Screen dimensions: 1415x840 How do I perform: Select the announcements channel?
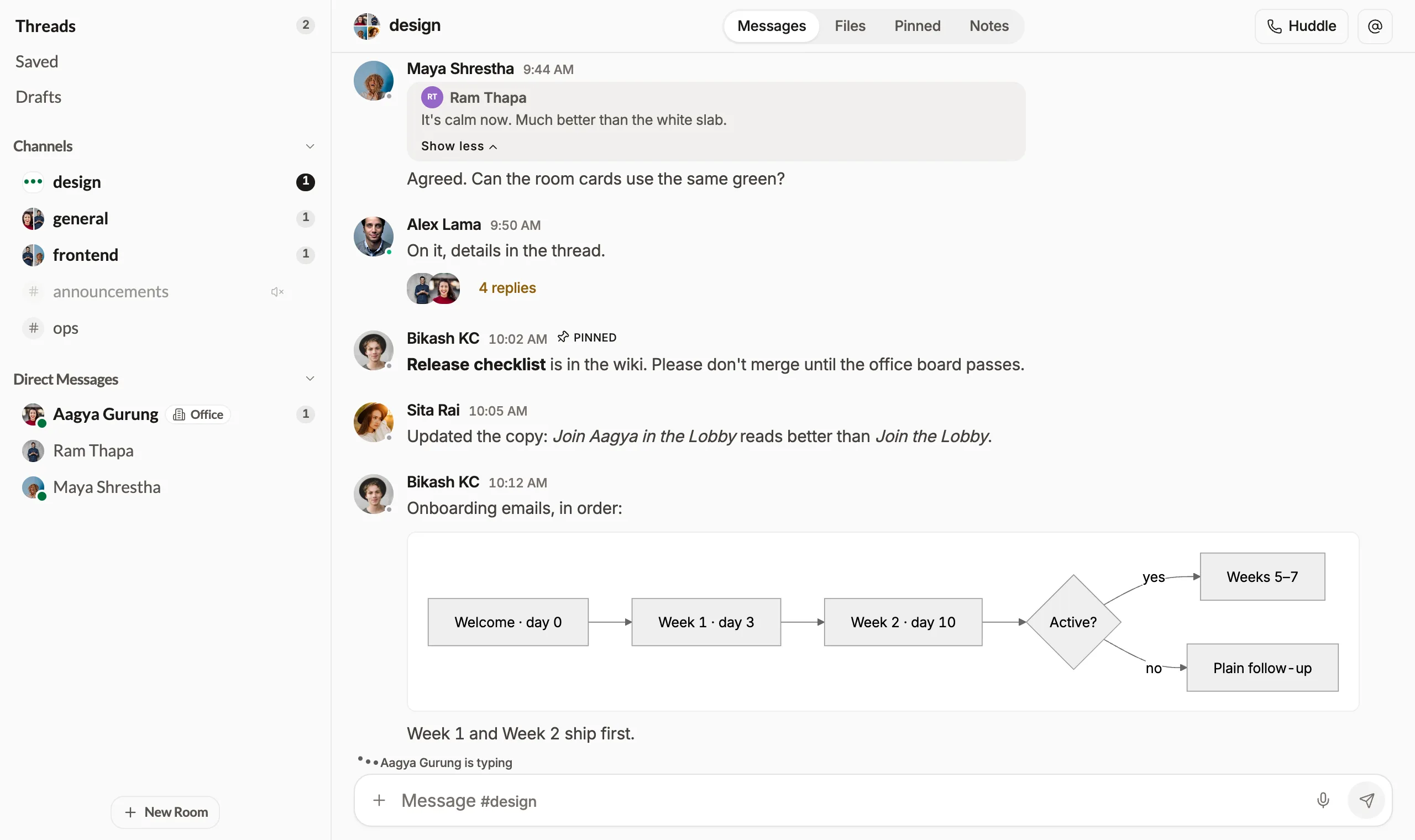click(x=165, y=291)
